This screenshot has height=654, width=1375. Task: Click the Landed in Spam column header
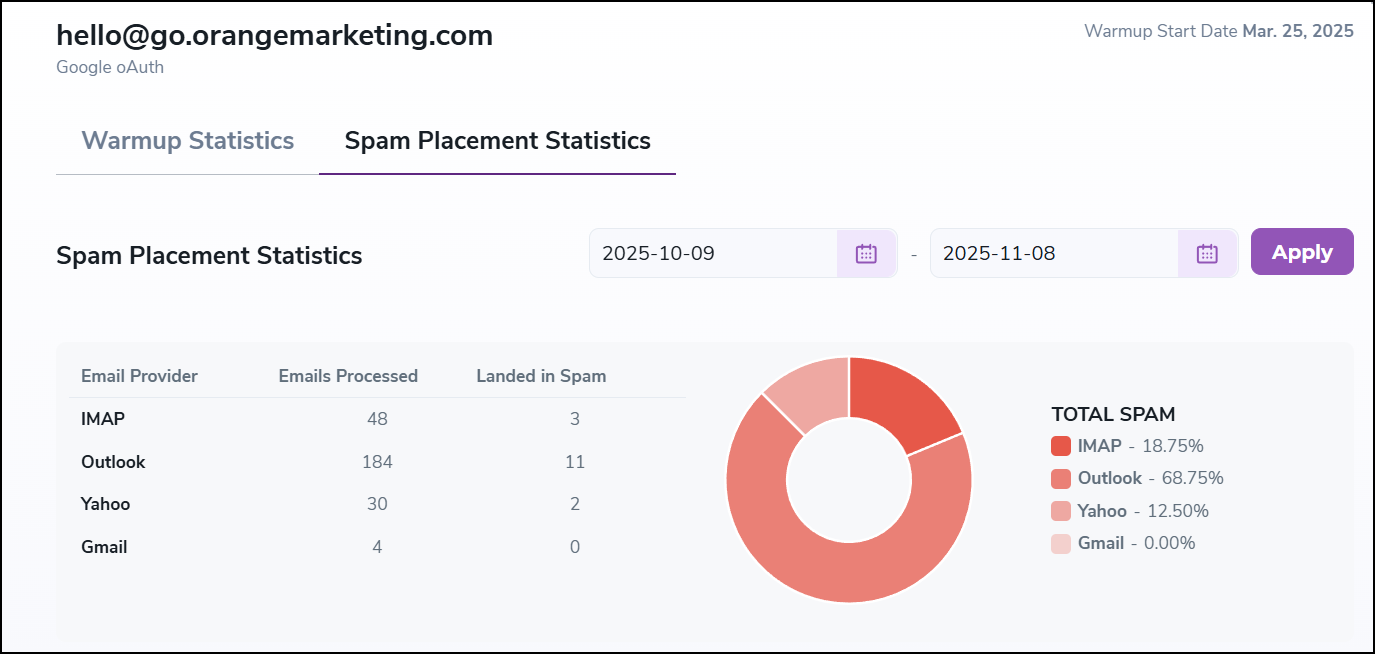541,377
